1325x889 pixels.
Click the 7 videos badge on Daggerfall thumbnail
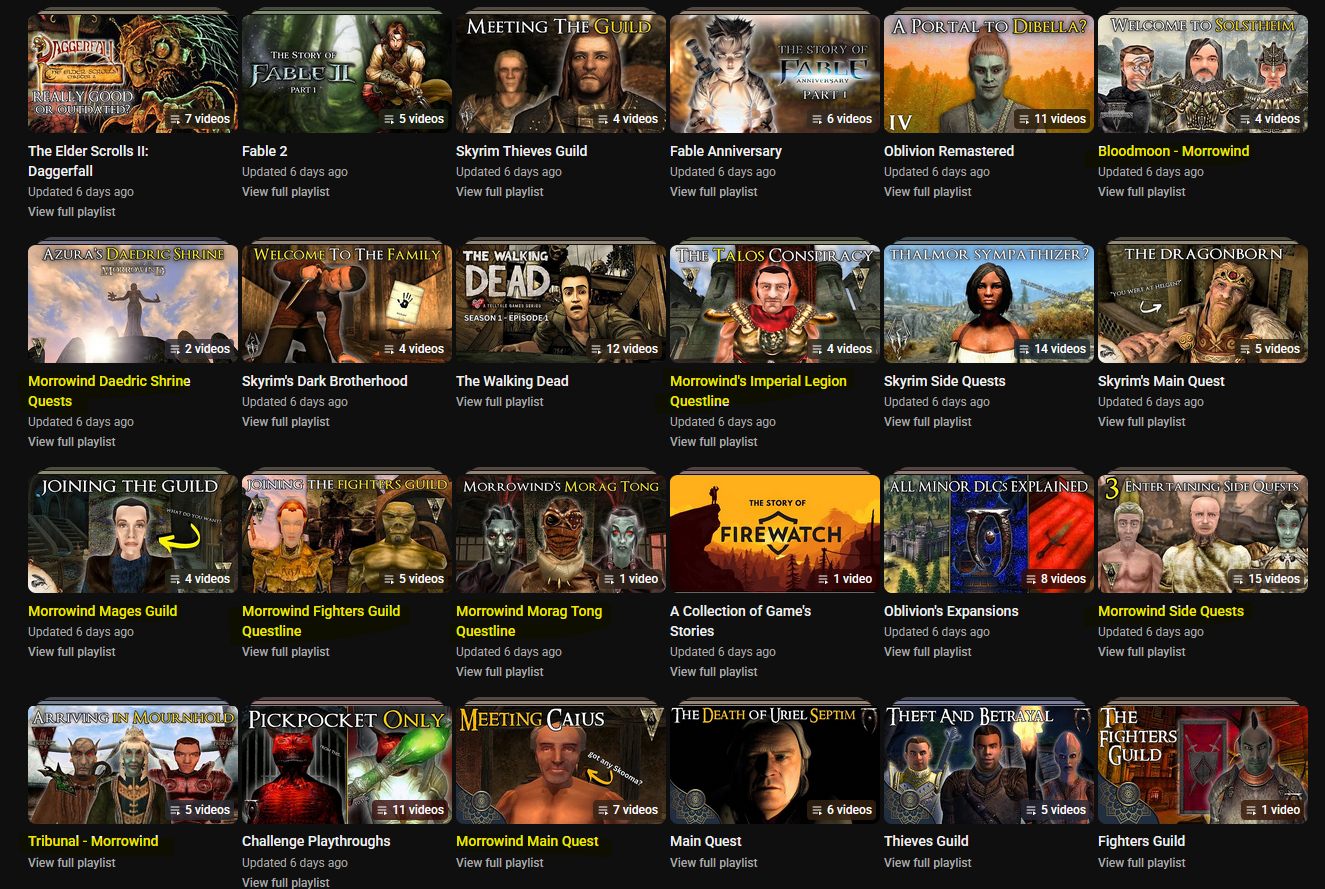(199, 119)
